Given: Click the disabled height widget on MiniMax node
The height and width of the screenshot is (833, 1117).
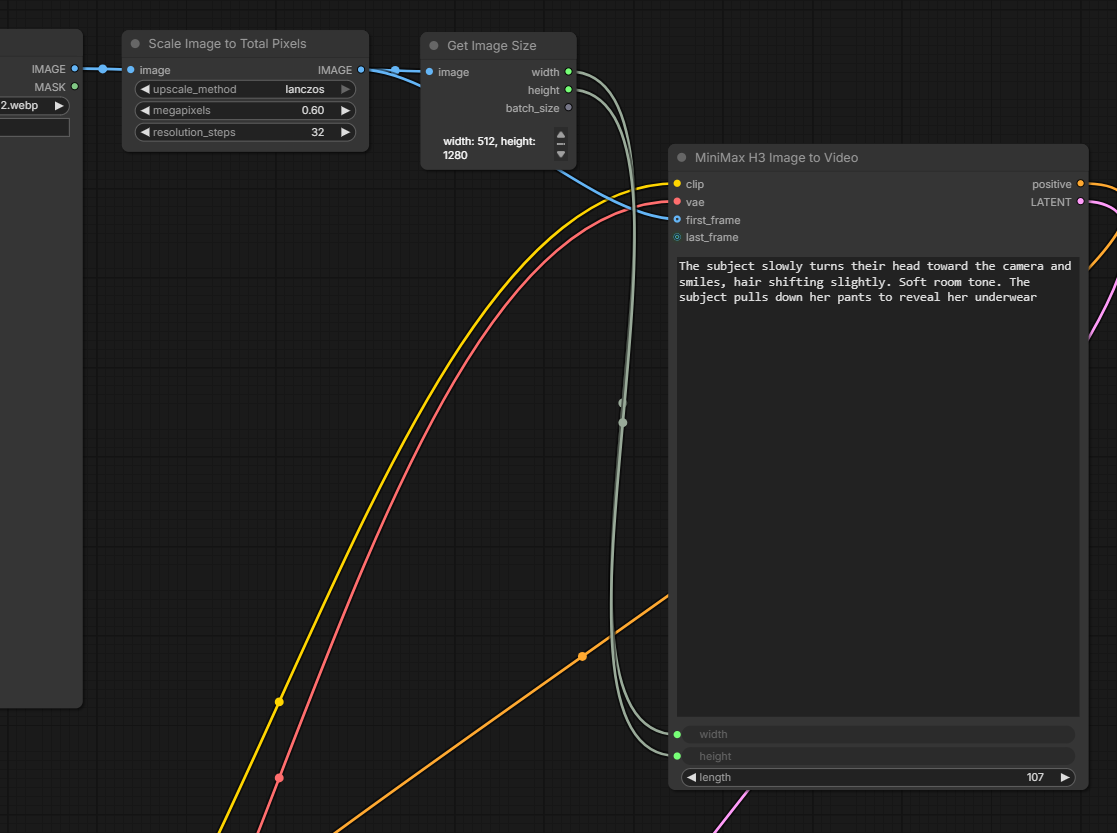Looking at the screenshot, I should pyautogui.click(x=880, y=756).
